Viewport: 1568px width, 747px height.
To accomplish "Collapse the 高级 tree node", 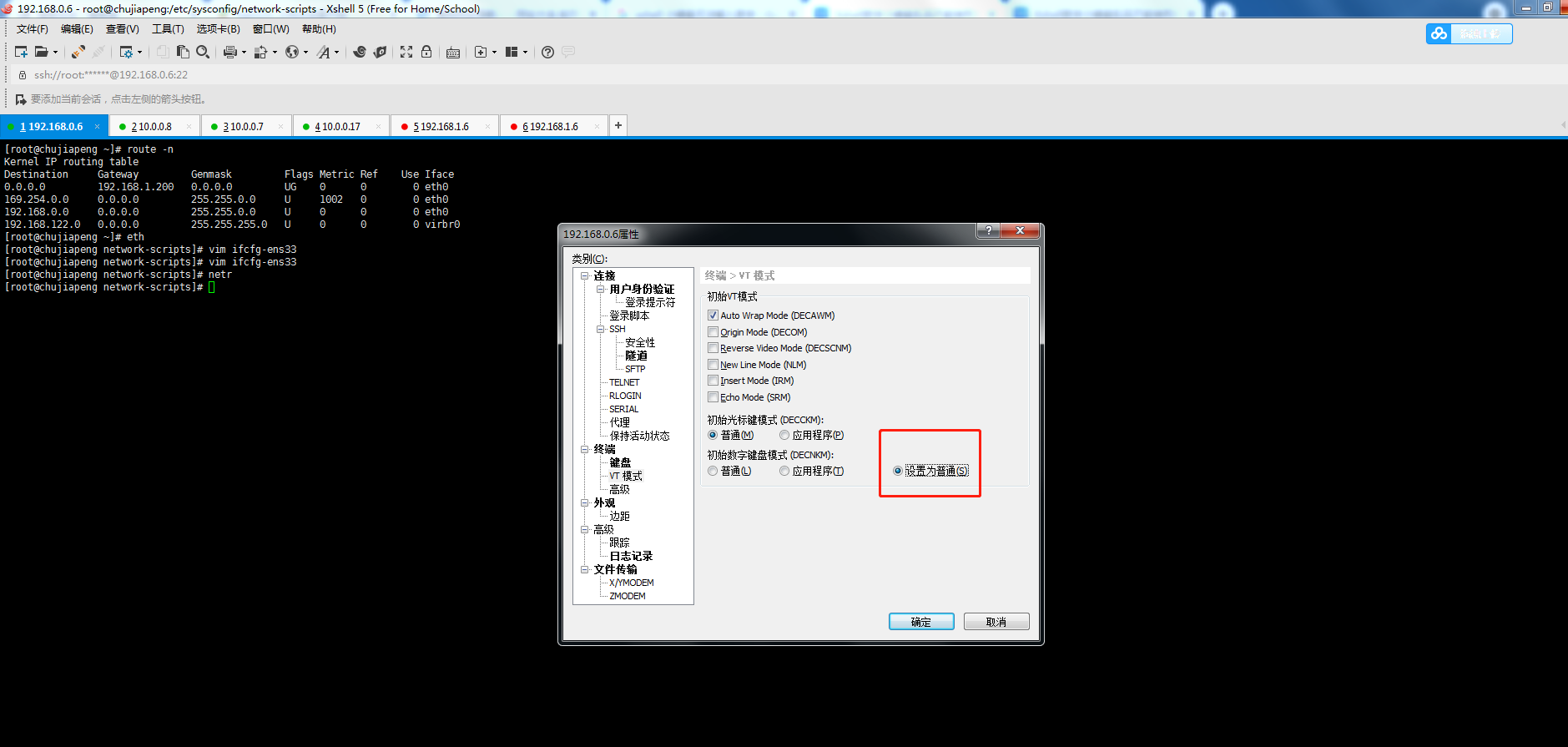I will click(585, 529).
